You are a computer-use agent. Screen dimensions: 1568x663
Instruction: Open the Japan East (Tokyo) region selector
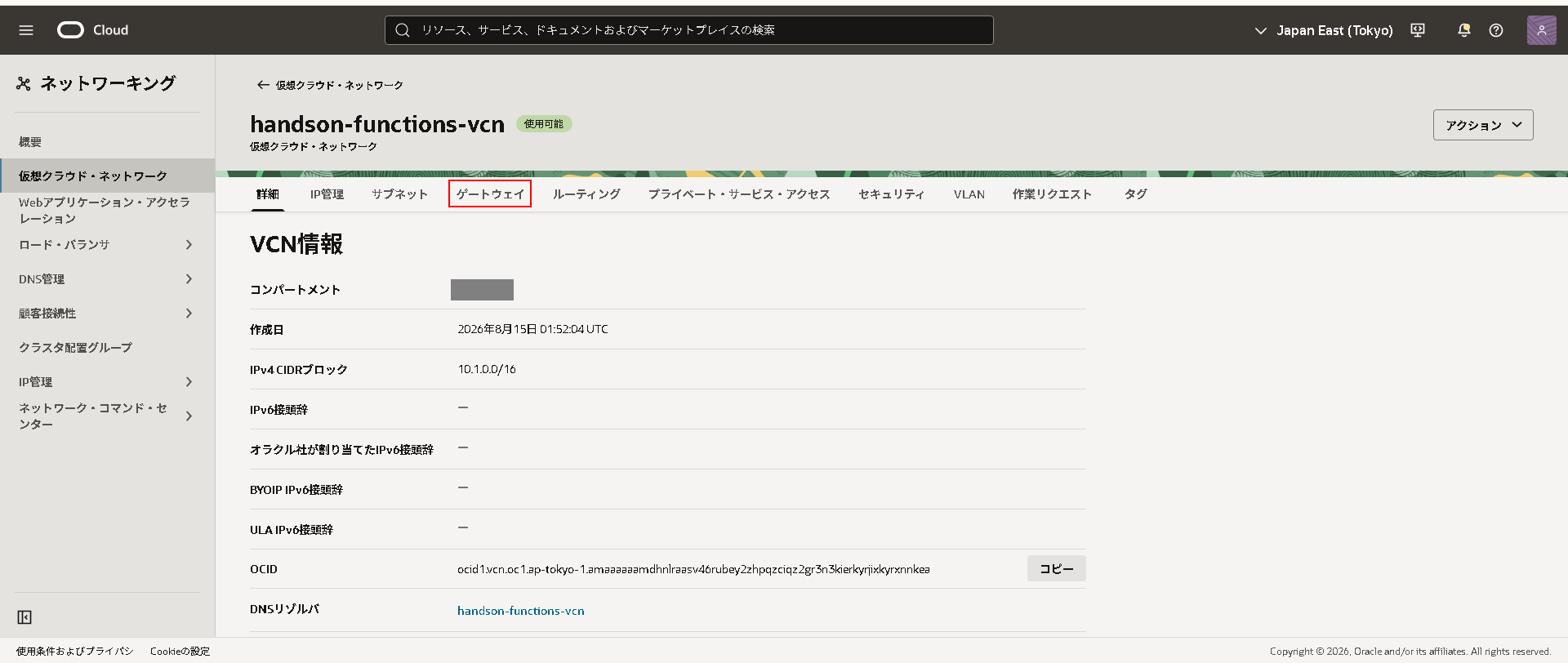coord(1324,30)
